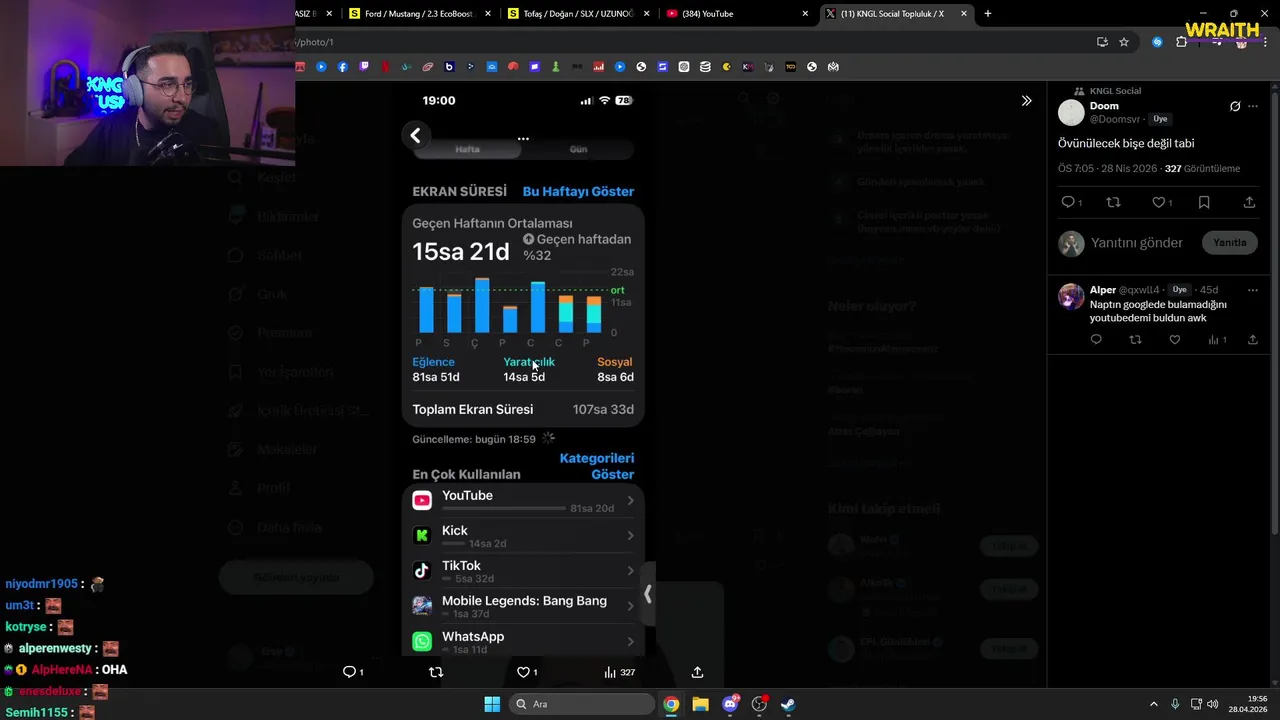Open Doom's profile avatar
The image size is (1280, 720).
point(1071,112)
